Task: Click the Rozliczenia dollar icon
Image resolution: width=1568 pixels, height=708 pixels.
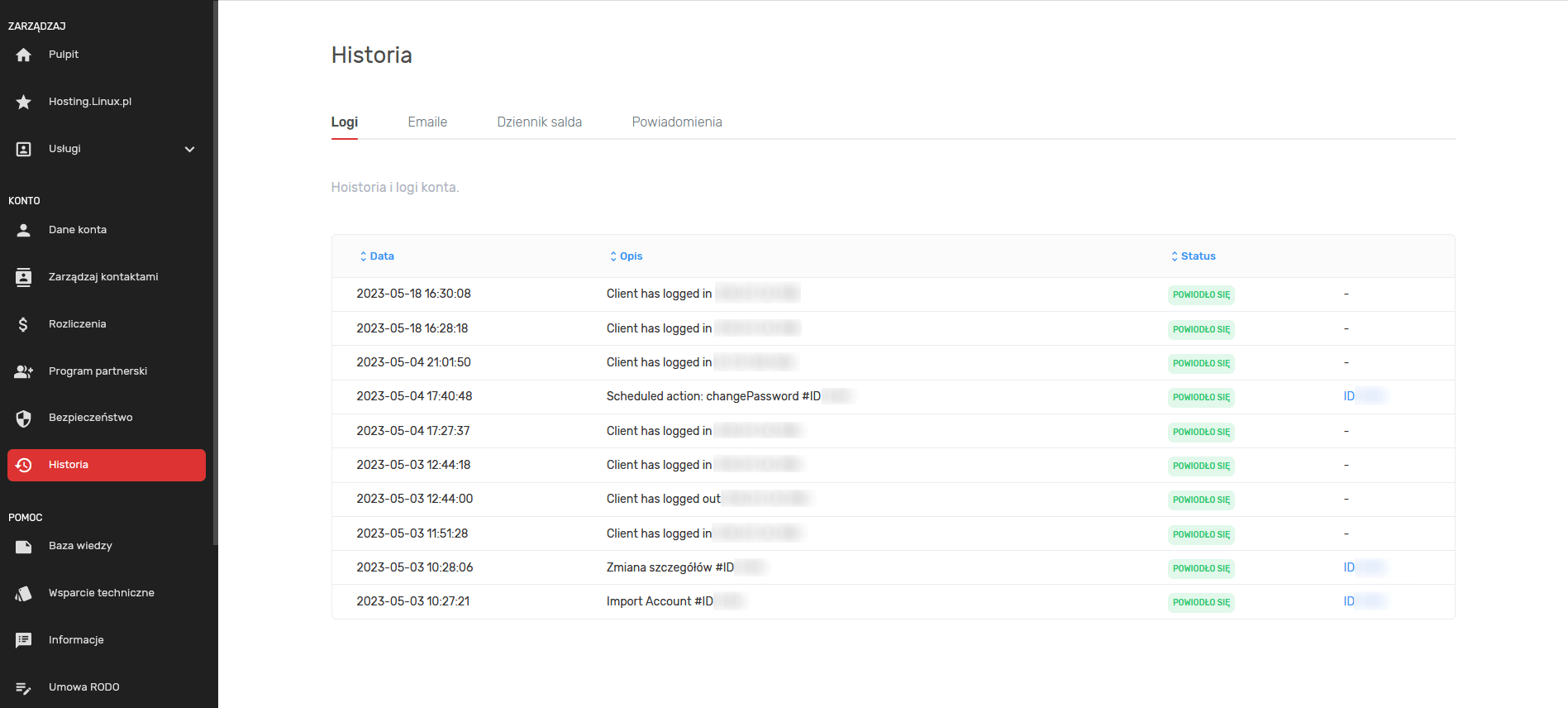Action: [23, 324]
